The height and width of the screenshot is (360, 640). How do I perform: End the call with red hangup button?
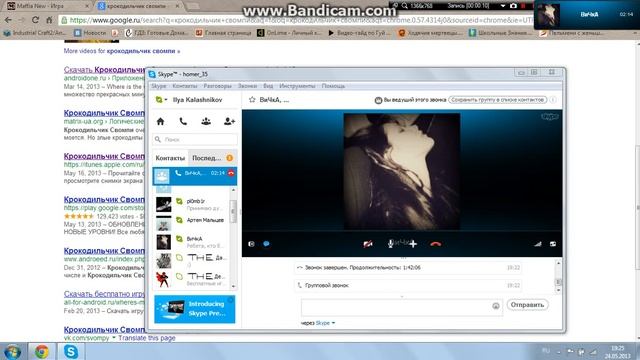(436, 244)
